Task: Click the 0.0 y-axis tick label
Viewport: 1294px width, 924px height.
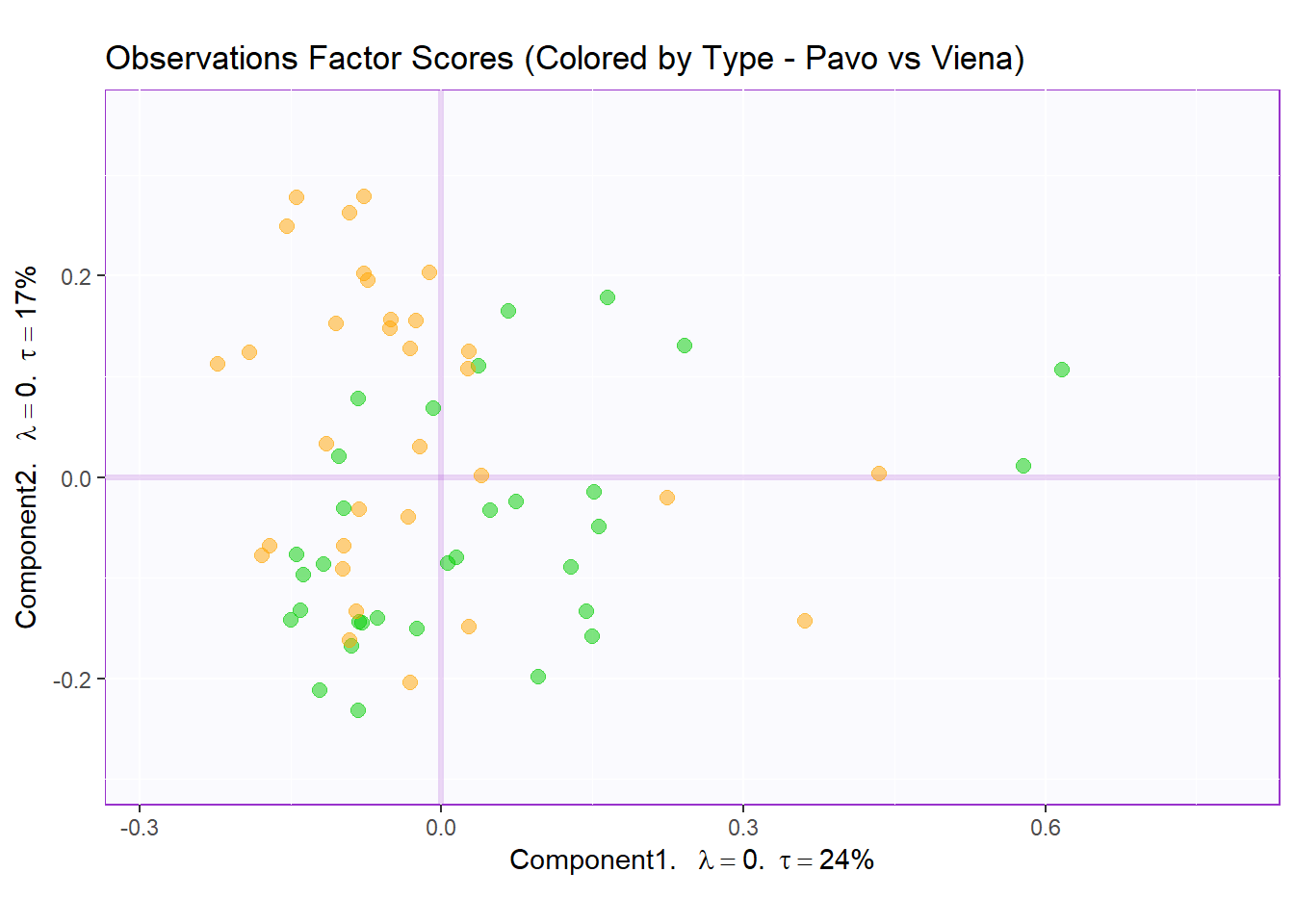Action: 75,478
